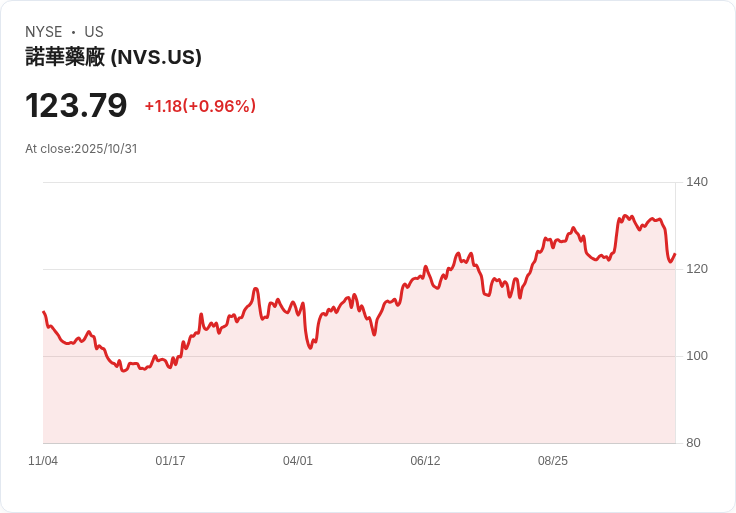Click the sharp April dip in the chart line
Viewport: 736px width, 513px height.
click(310, 348)
